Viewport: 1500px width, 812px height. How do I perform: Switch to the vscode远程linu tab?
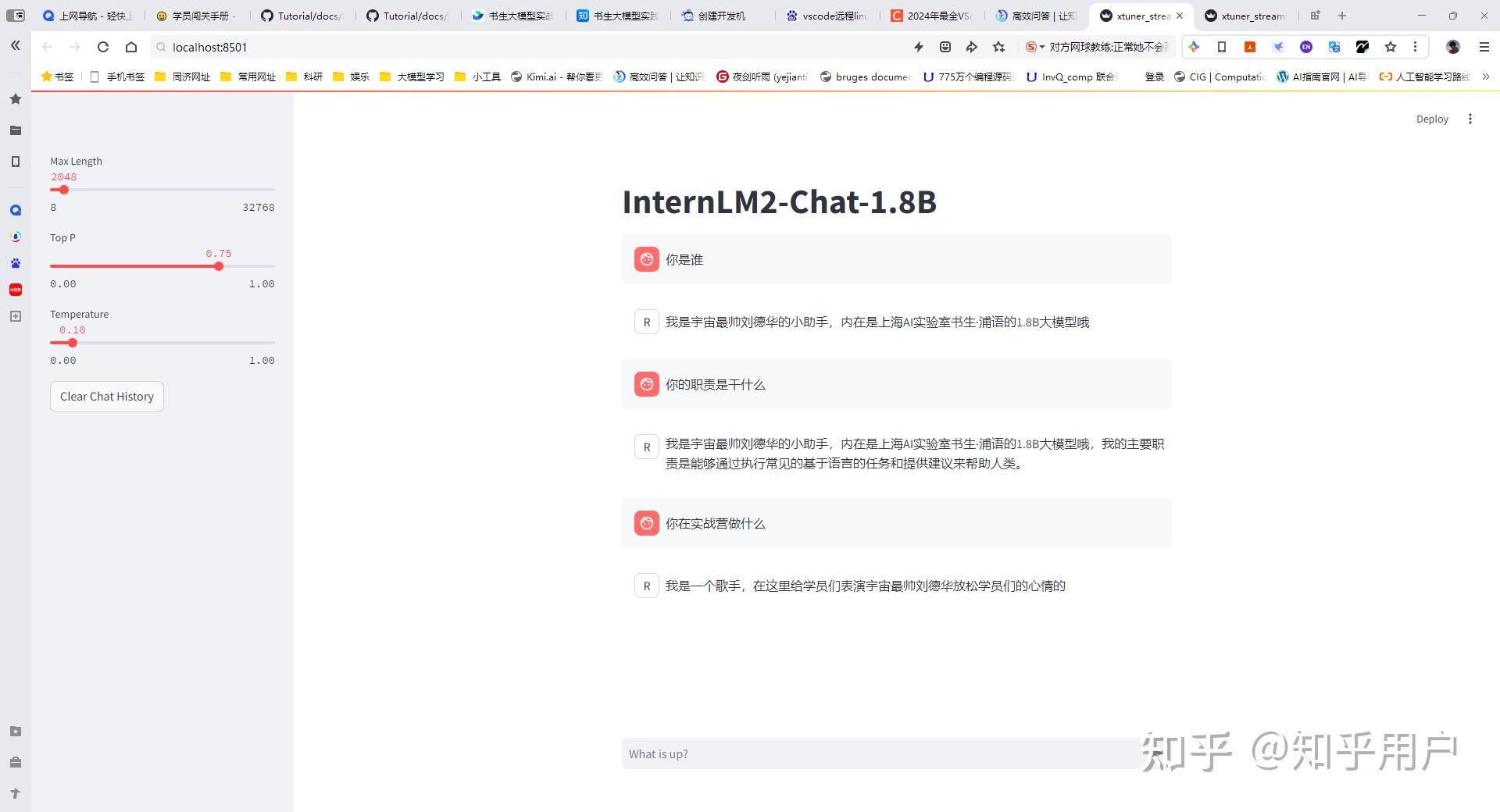point(827,16)
